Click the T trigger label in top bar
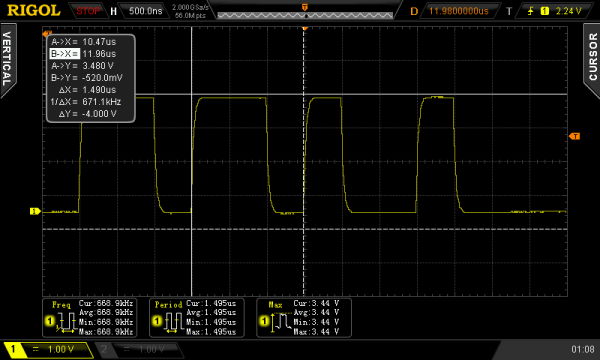Image resolution: width=600 pixels, height=360 pixels. pos(509,11)
